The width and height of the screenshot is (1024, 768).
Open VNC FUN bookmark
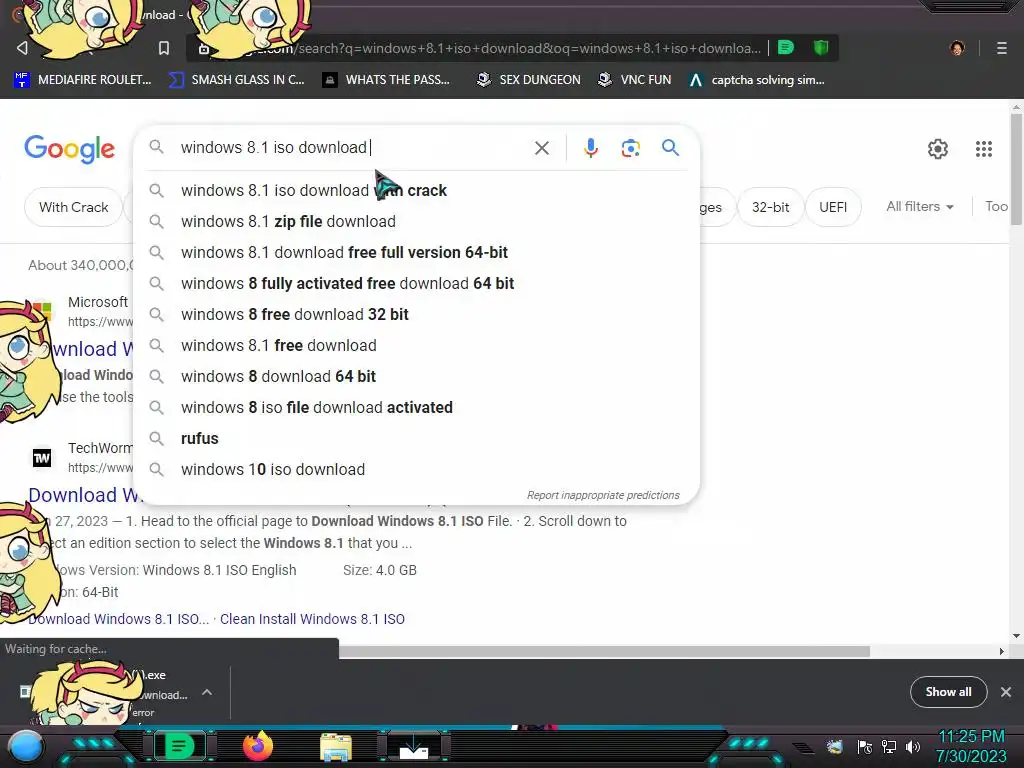coord(635,80)
